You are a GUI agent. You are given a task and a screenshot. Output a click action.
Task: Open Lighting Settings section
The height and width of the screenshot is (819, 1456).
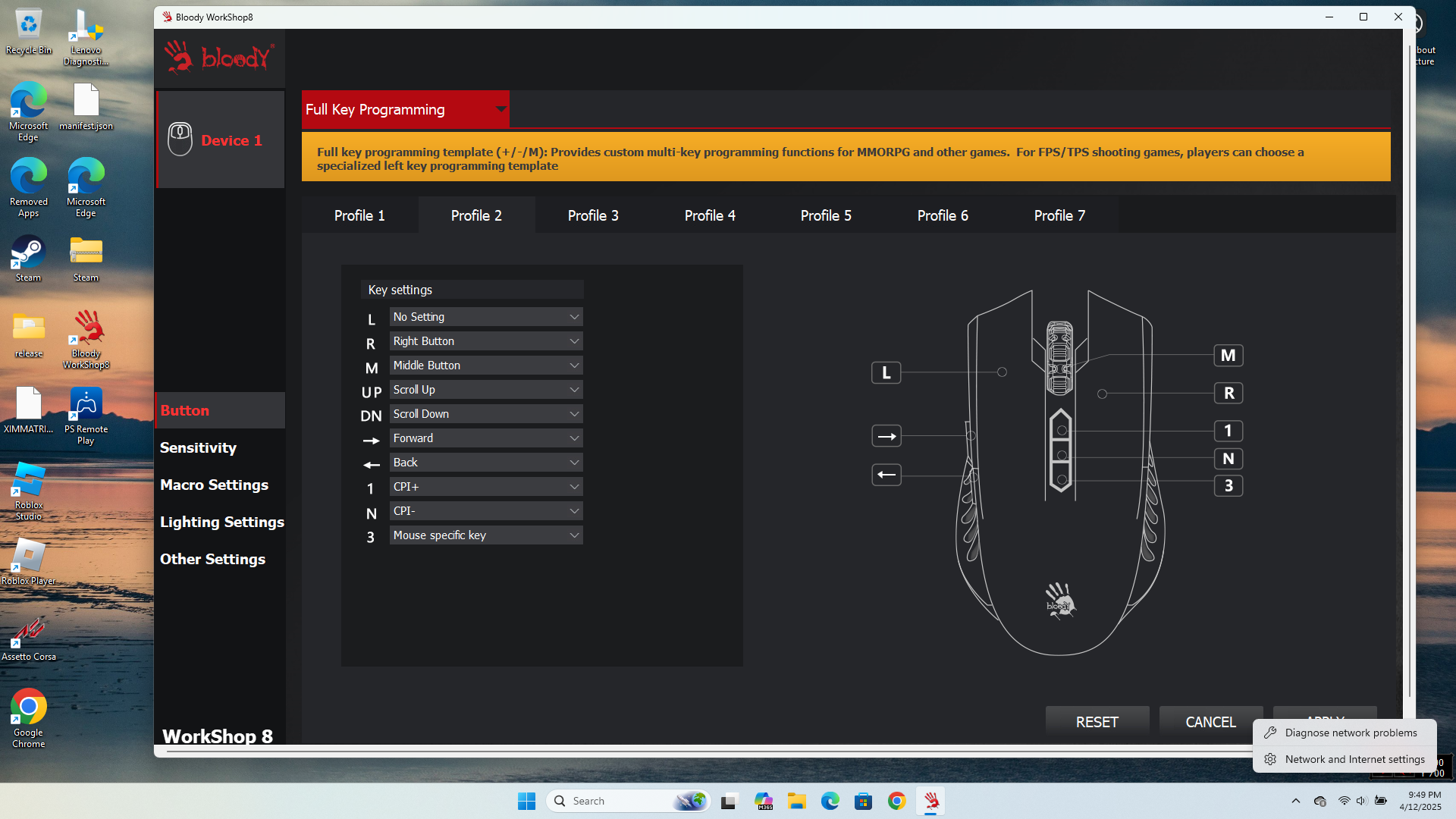[x=221, y=522]
